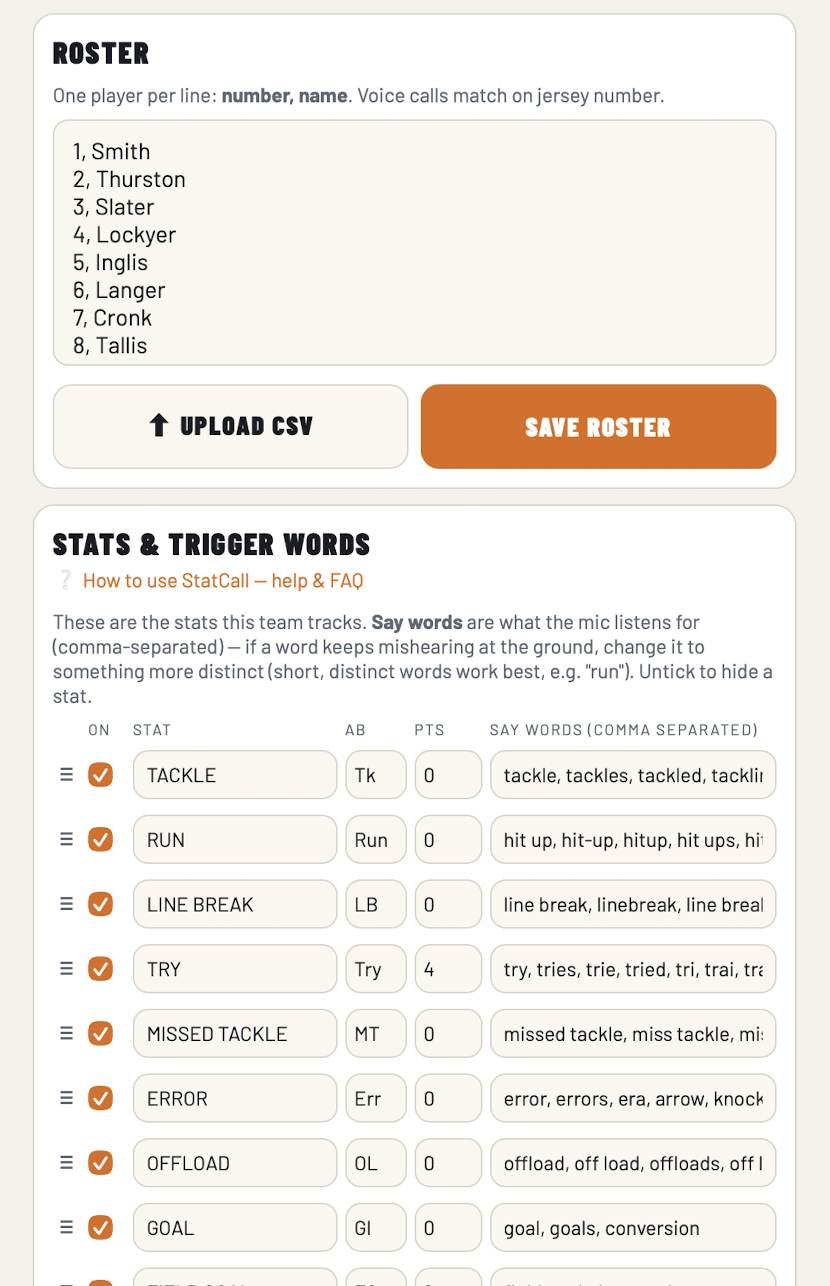Click the OFFLOAD row reorder handle
Screen dimensions: 830x1286
click(x=66, y=1163)
